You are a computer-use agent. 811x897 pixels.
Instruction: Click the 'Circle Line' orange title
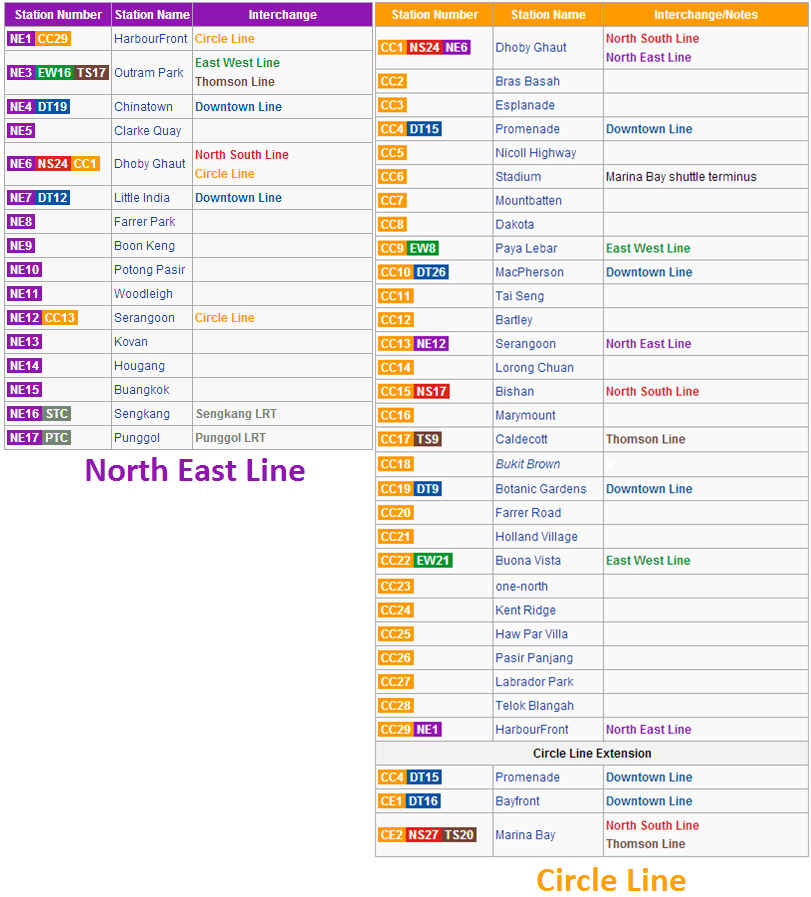click(611, 880)
